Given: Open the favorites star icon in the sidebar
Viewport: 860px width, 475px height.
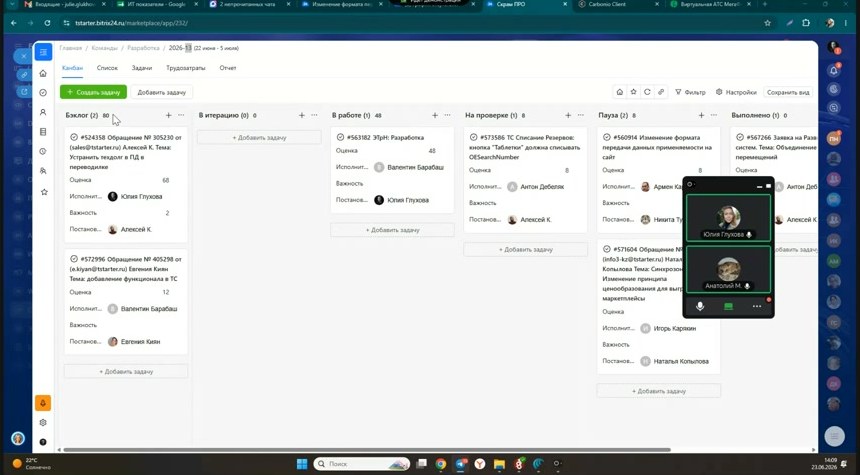Looking at the screenshot, I should point(44,192).
